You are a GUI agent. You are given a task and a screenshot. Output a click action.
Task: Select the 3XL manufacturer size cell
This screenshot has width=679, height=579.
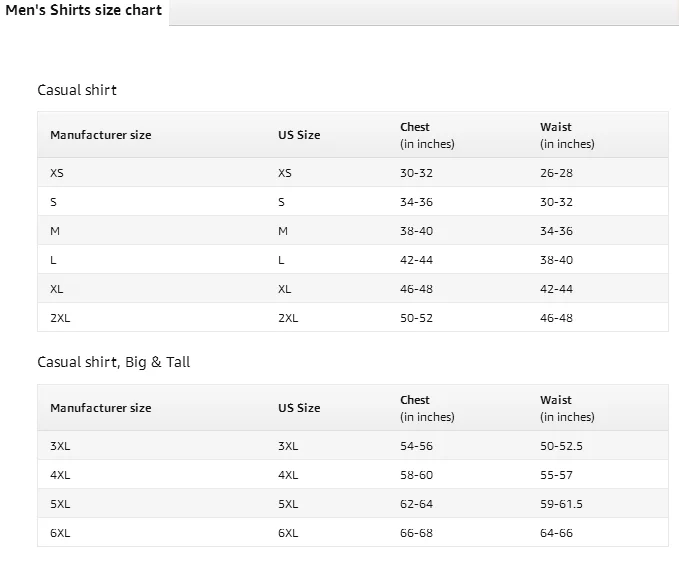coord(60,446)
